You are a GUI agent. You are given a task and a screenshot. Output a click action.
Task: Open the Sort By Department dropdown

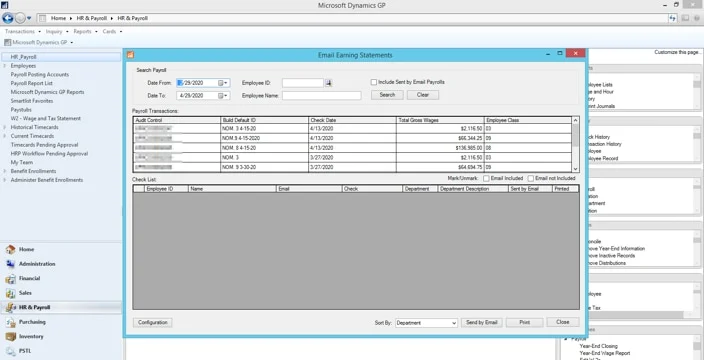(x=426, y=323)
